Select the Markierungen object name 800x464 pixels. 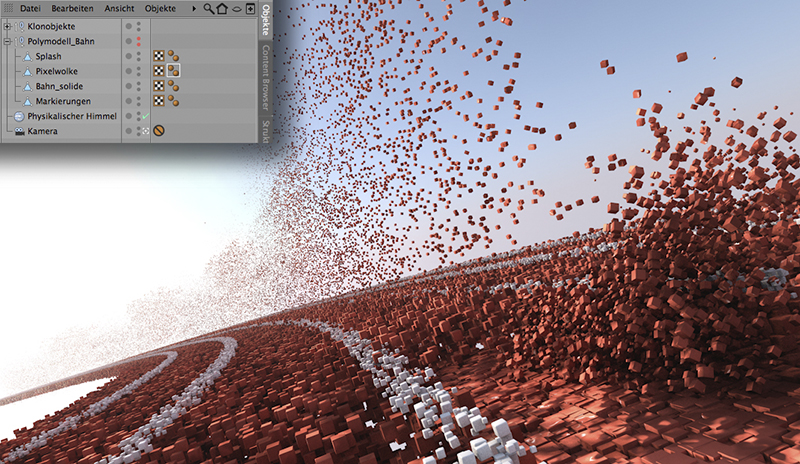pos(63,101)
